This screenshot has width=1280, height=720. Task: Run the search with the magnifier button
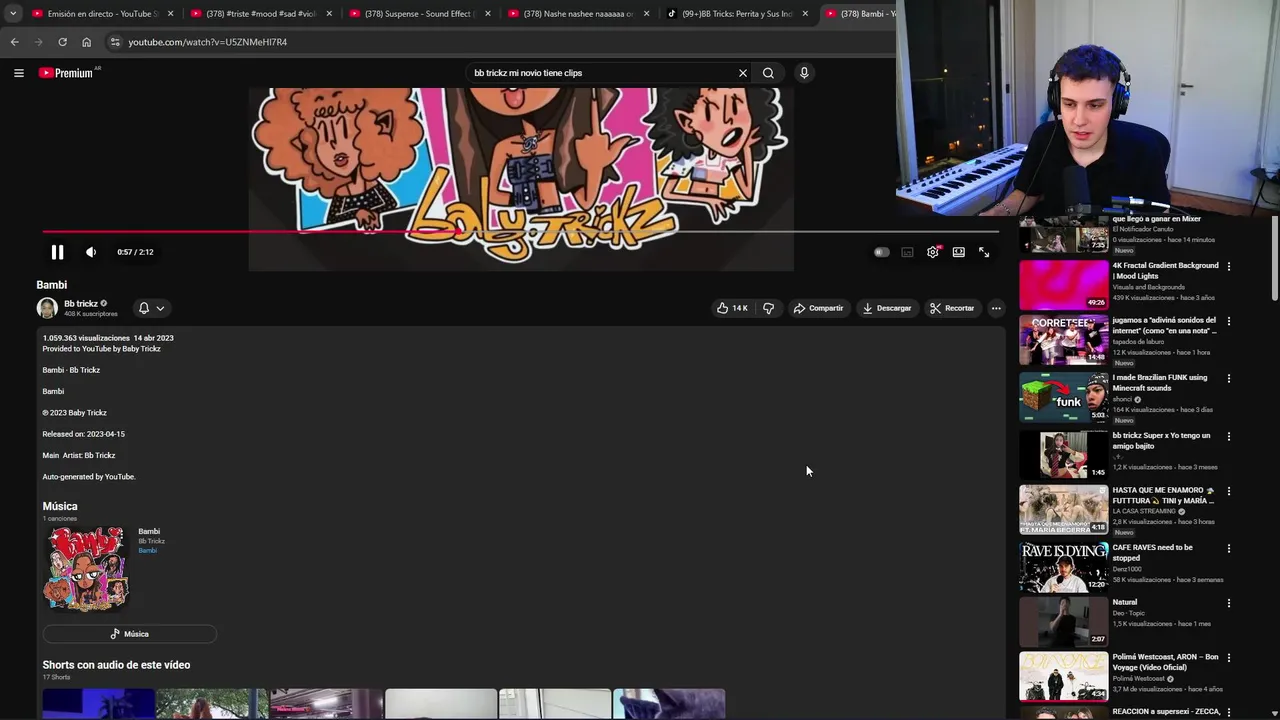768,73
